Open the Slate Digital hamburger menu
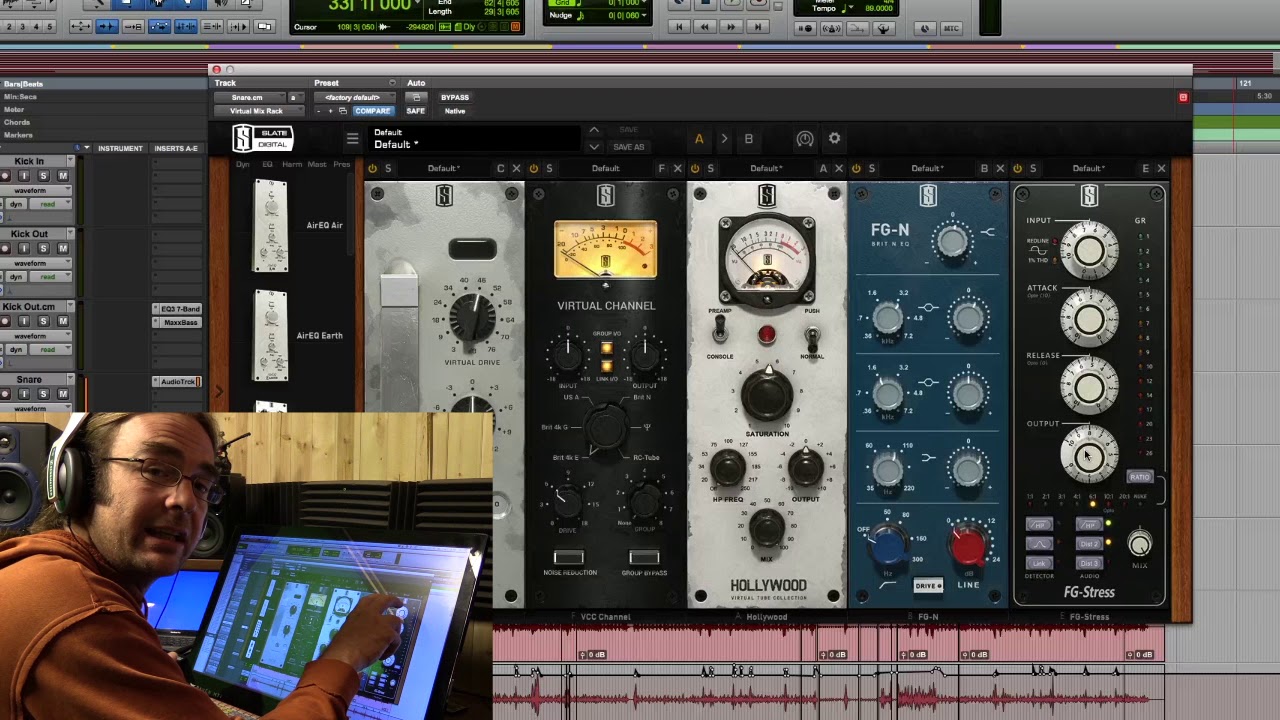 [352, 139]
